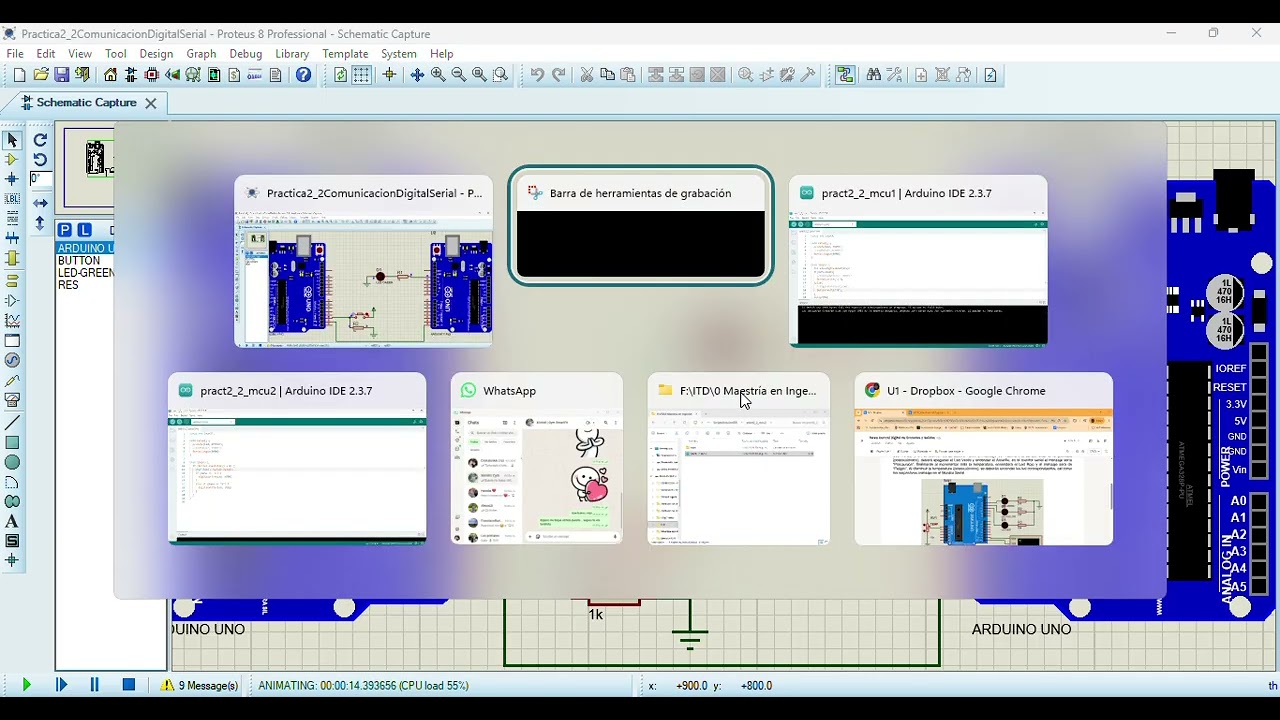Open the Debug menu

tap(246, 54)
